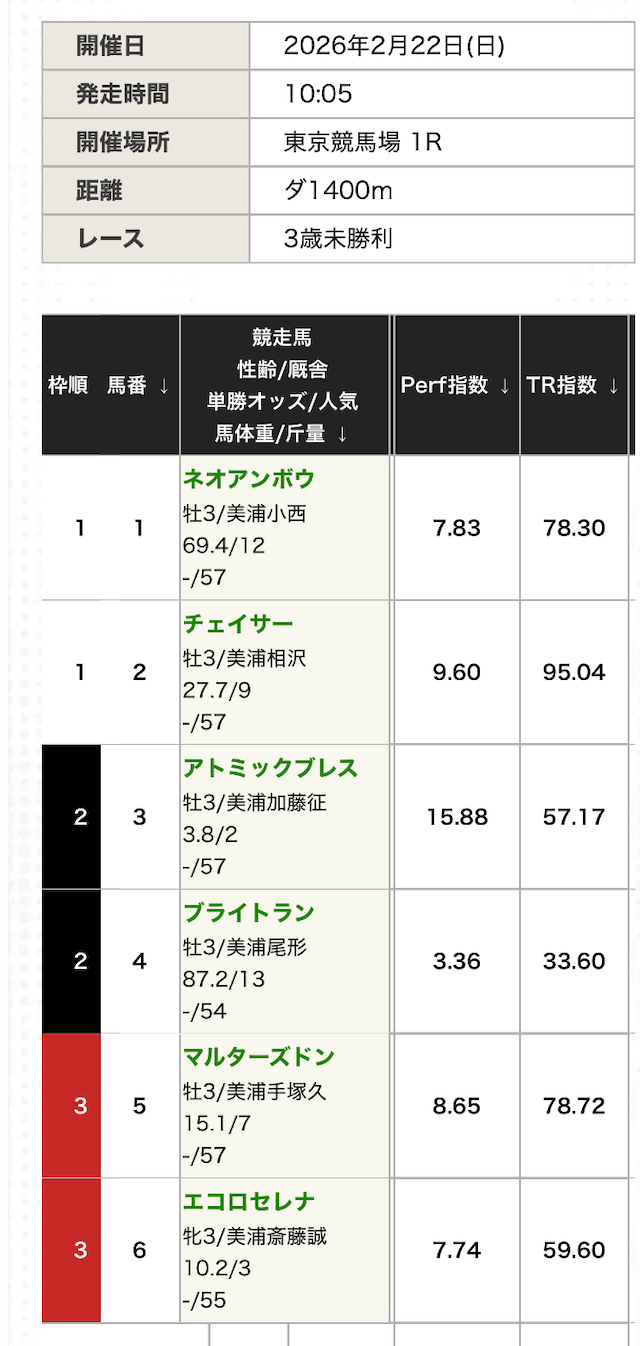
Task: Sort the table by Perf指数 arrow
Action: pos(505,386)
